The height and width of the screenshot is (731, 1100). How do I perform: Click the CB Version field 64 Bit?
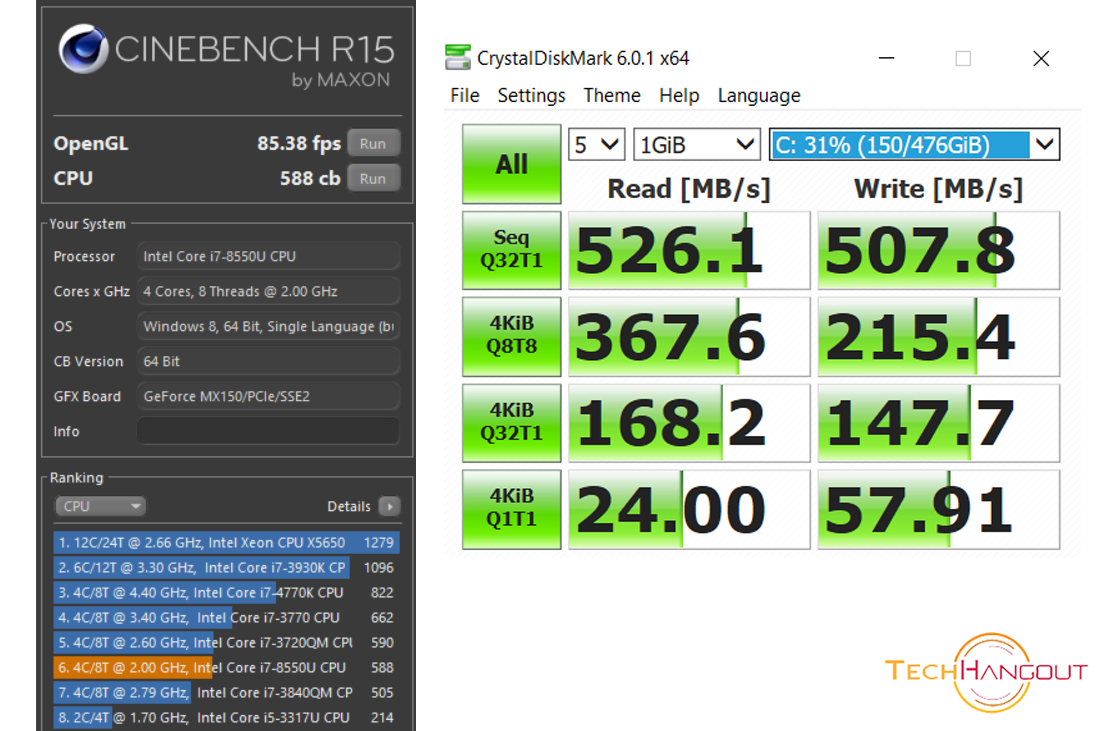[x=268, y=361]
